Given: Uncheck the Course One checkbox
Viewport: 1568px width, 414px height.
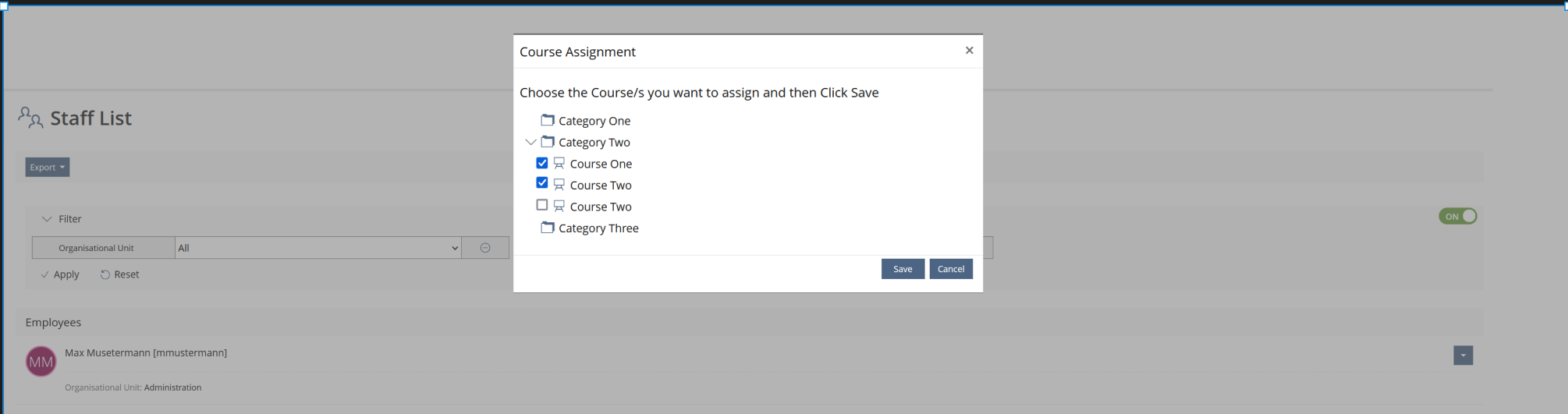Looking at the screenshot, I should [542, 163].
